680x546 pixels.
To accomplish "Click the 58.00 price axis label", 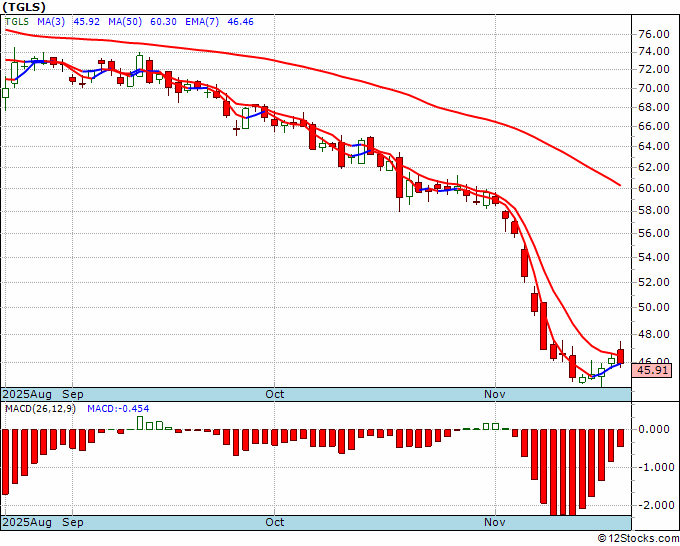I will point(654,210).
